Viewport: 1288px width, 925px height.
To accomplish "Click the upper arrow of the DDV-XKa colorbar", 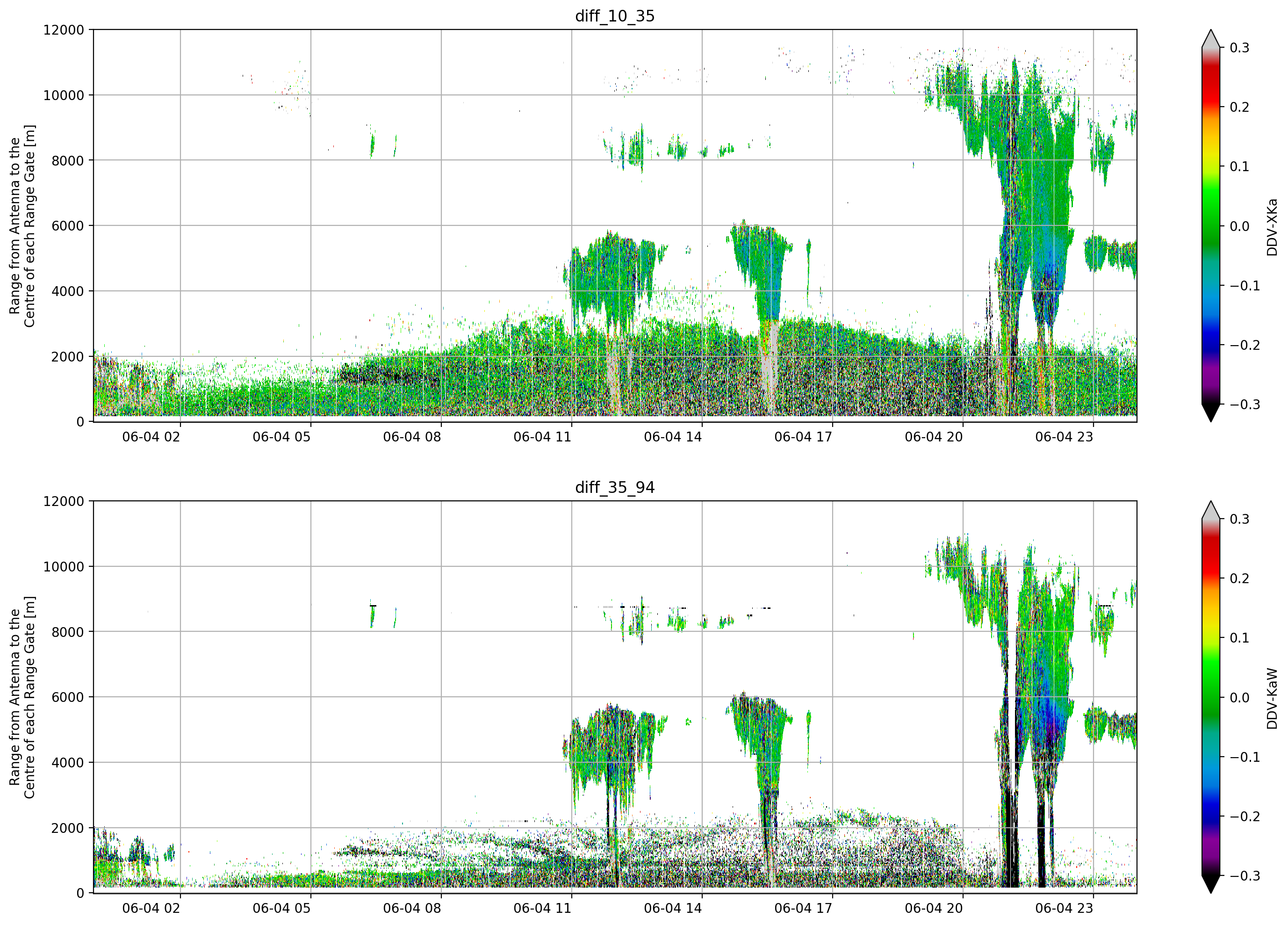I will point(1211,39).
